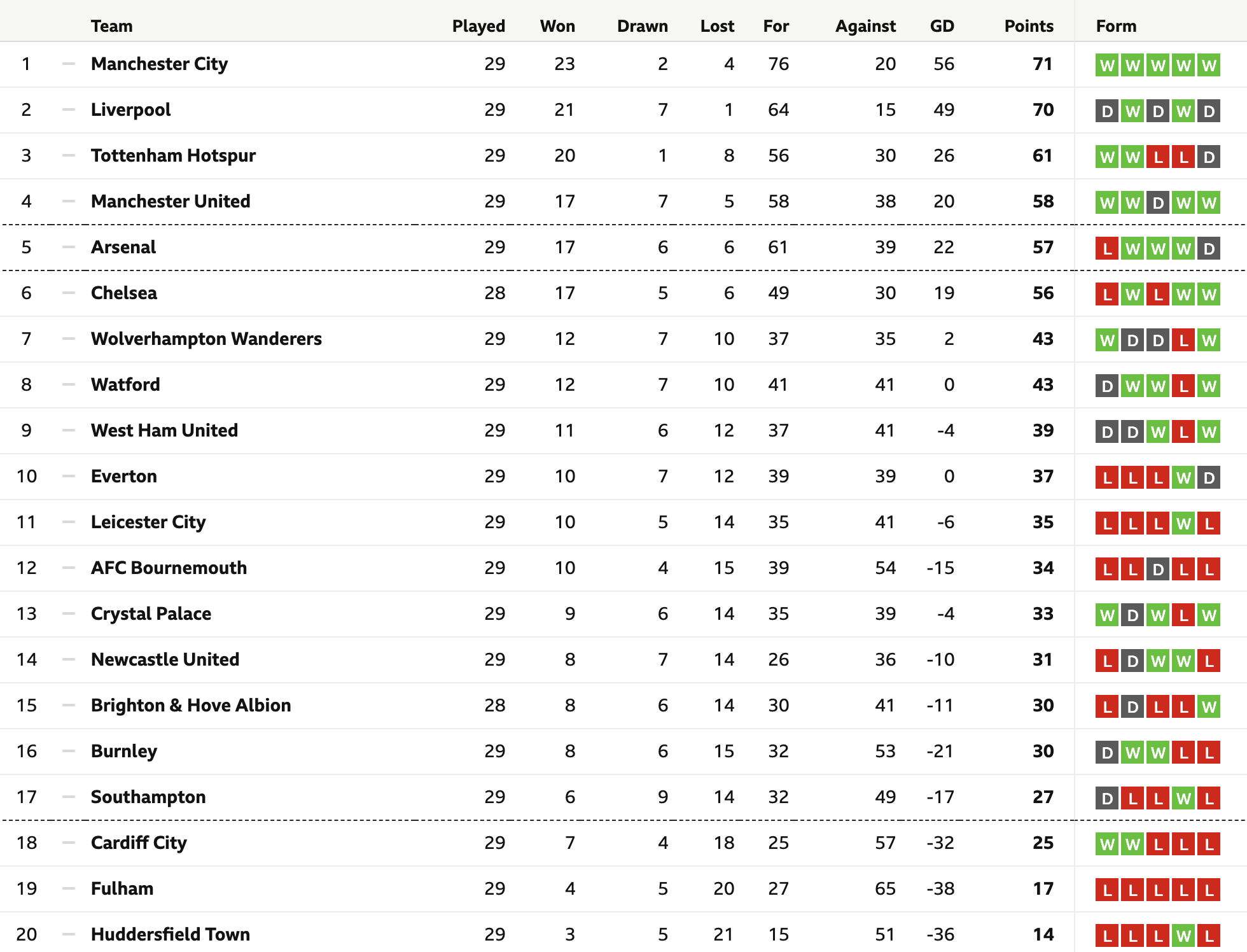Click Arsenal's red L form badge
1247x952 pixels.
click(x=1107, y=248)
